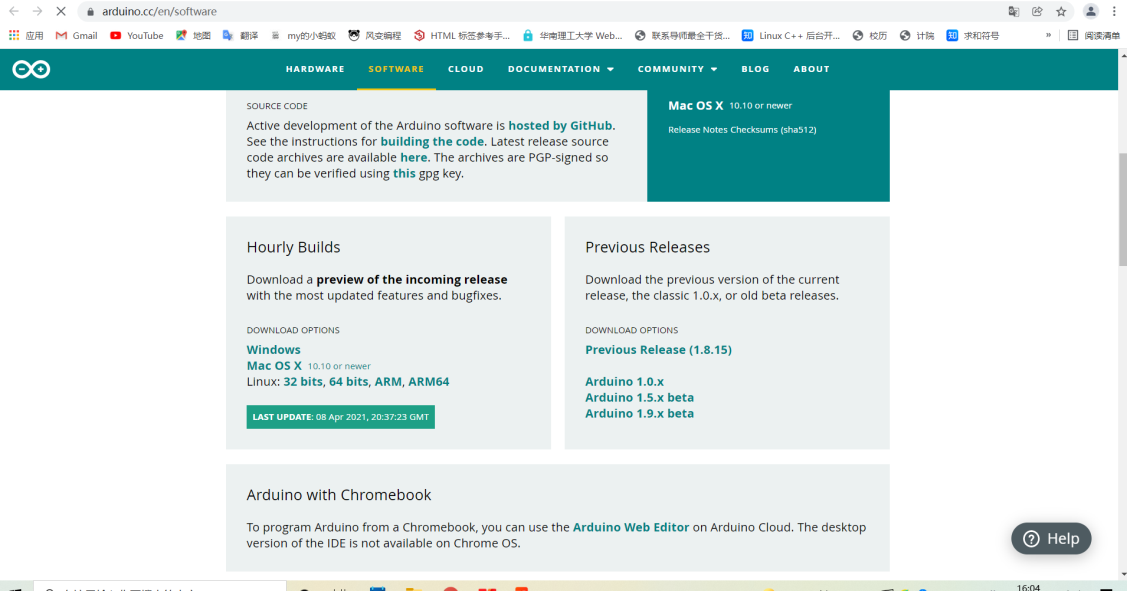This screenshot has width=1127, height=591.
Task: Open the Blog nav item
Action: (755, 69)
